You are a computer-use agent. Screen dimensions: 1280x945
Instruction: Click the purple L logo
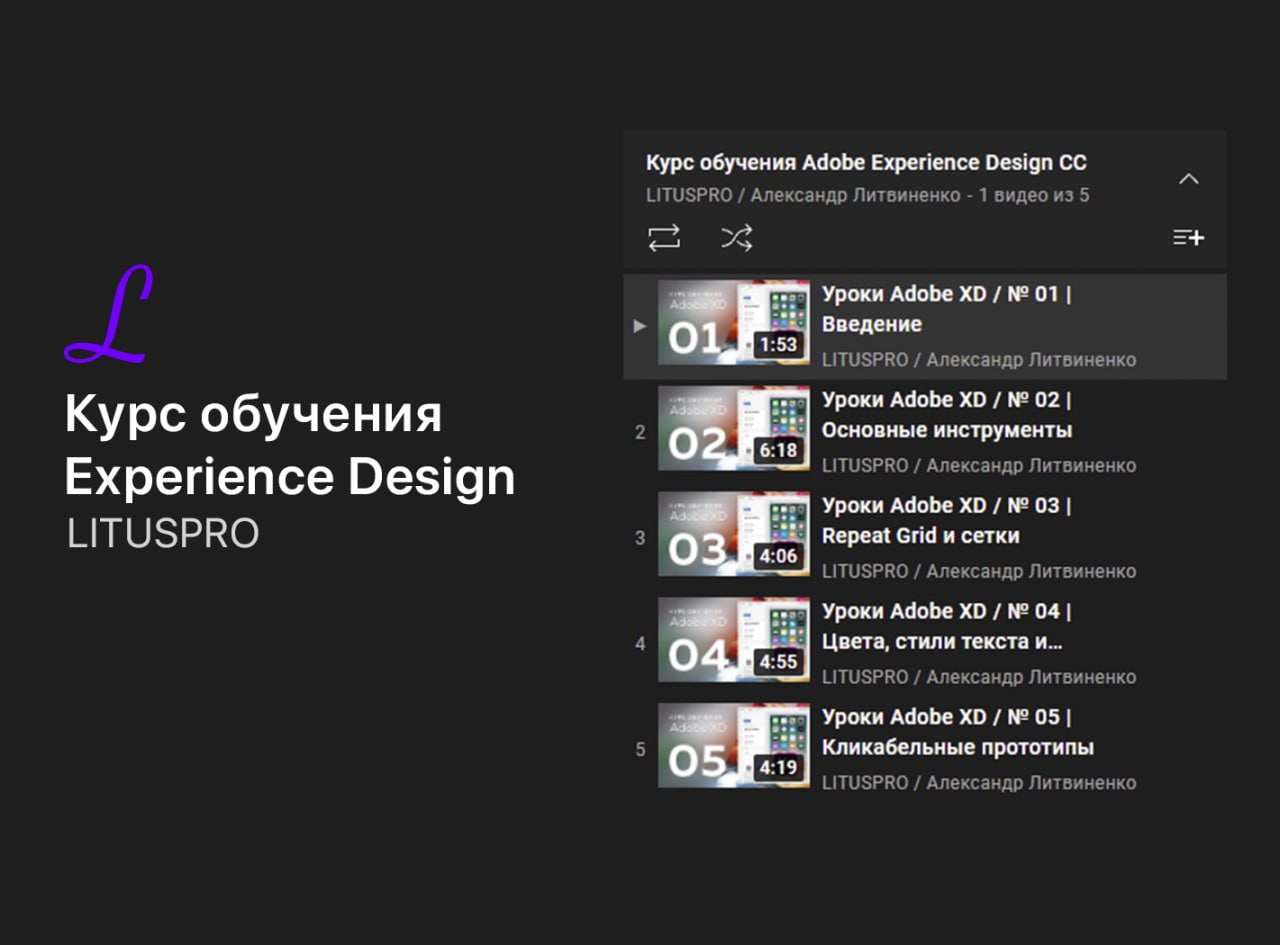click(x=109, y=314)
